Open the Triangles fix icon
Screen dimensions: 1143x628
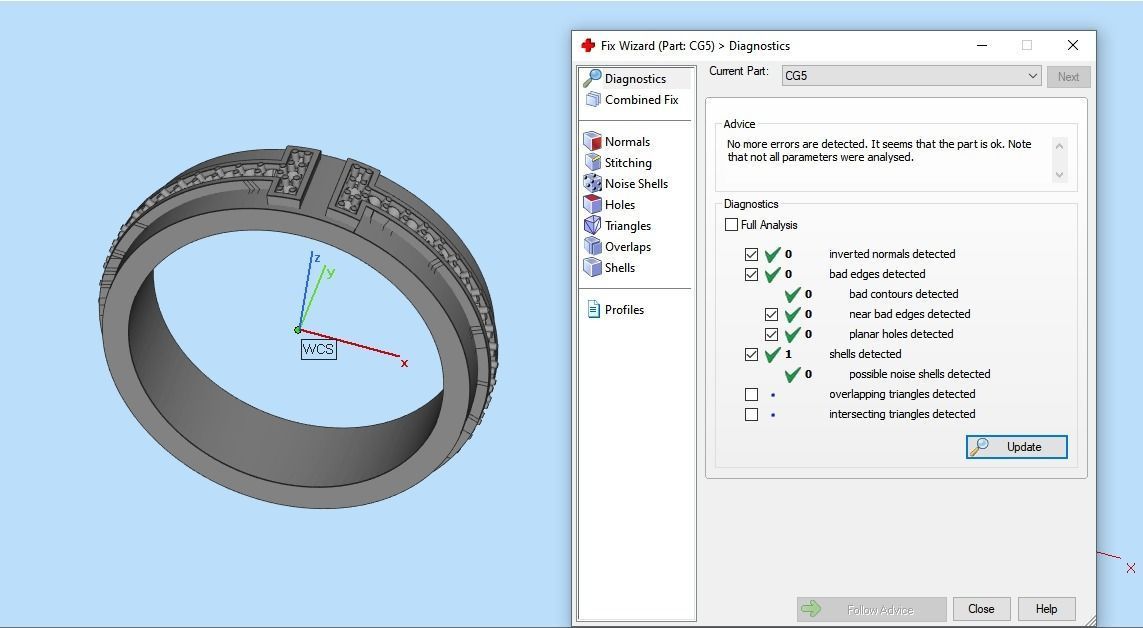click(x=592, y=226)
